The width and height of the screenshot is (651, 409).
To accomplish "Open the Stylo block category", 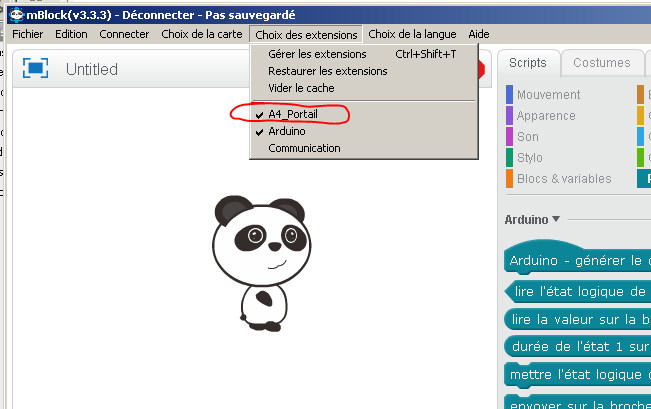I will tap(530, 158).
